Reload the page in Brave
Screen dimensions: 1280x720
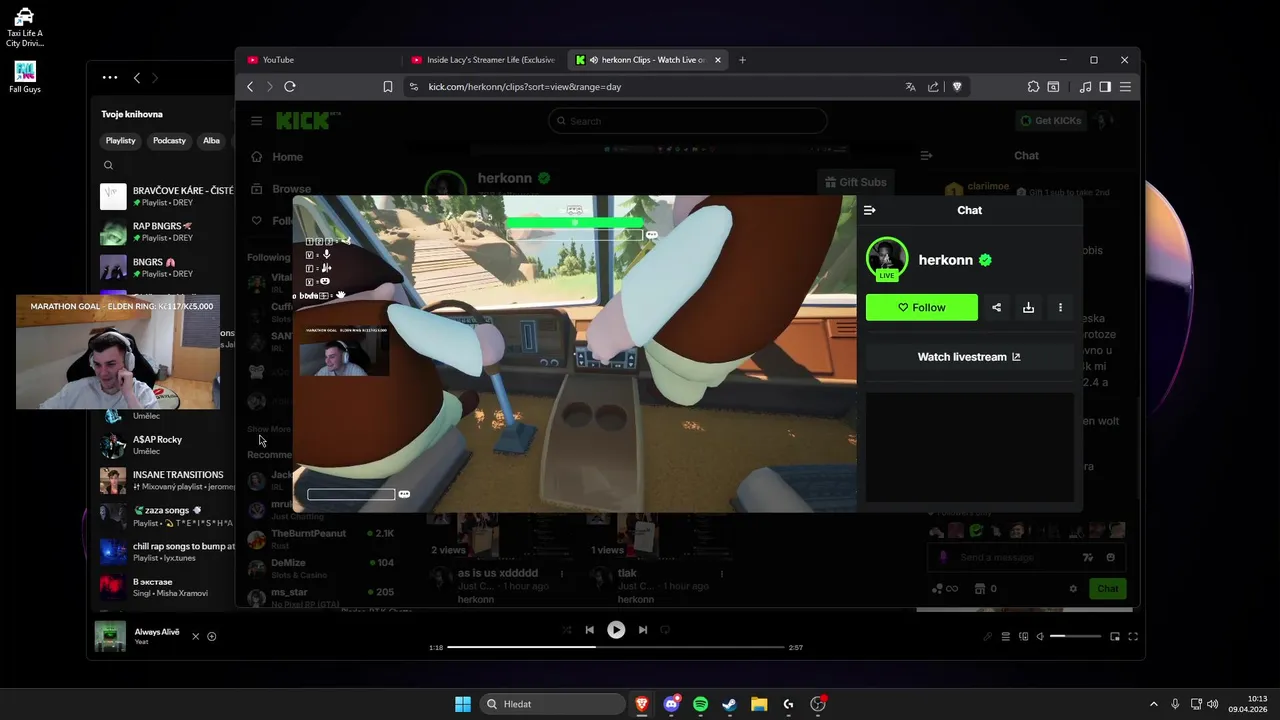click(x=290, y=87)
